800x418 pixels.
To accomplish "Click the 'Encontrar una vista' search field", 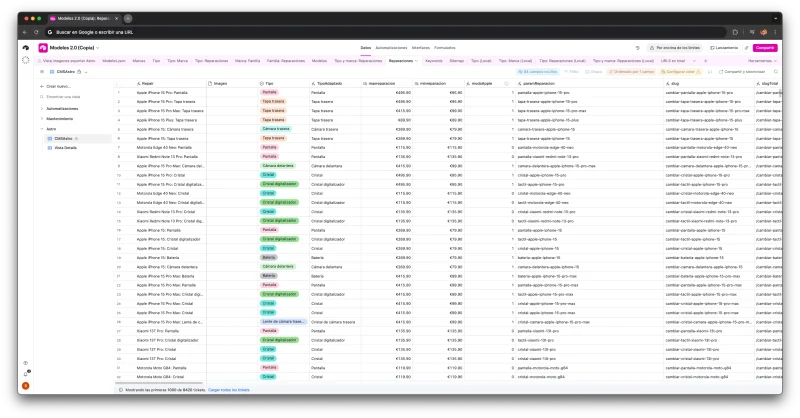I will coord(63,97).
